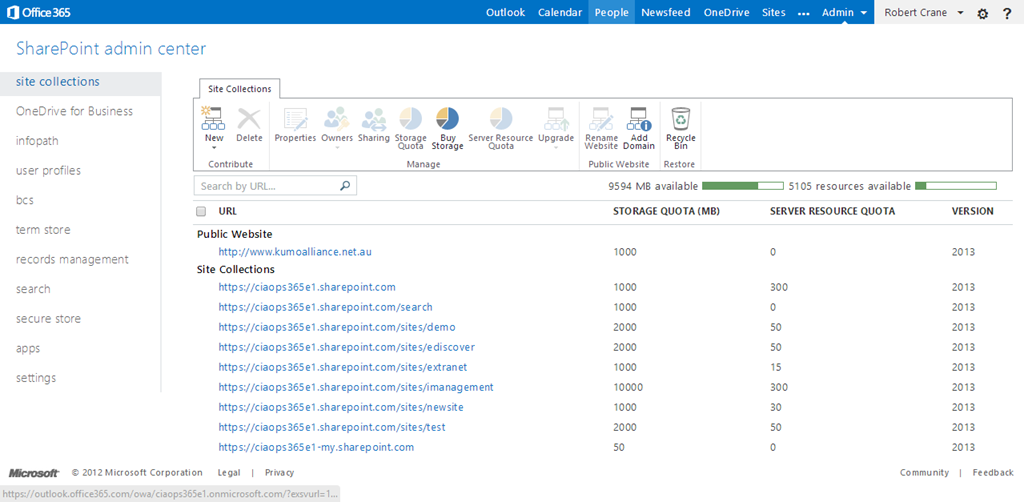1024x502 pixels.
Task: Toggle the select-all checkbox beside URL
Action: pyautogui.click(x=201, y=212)
